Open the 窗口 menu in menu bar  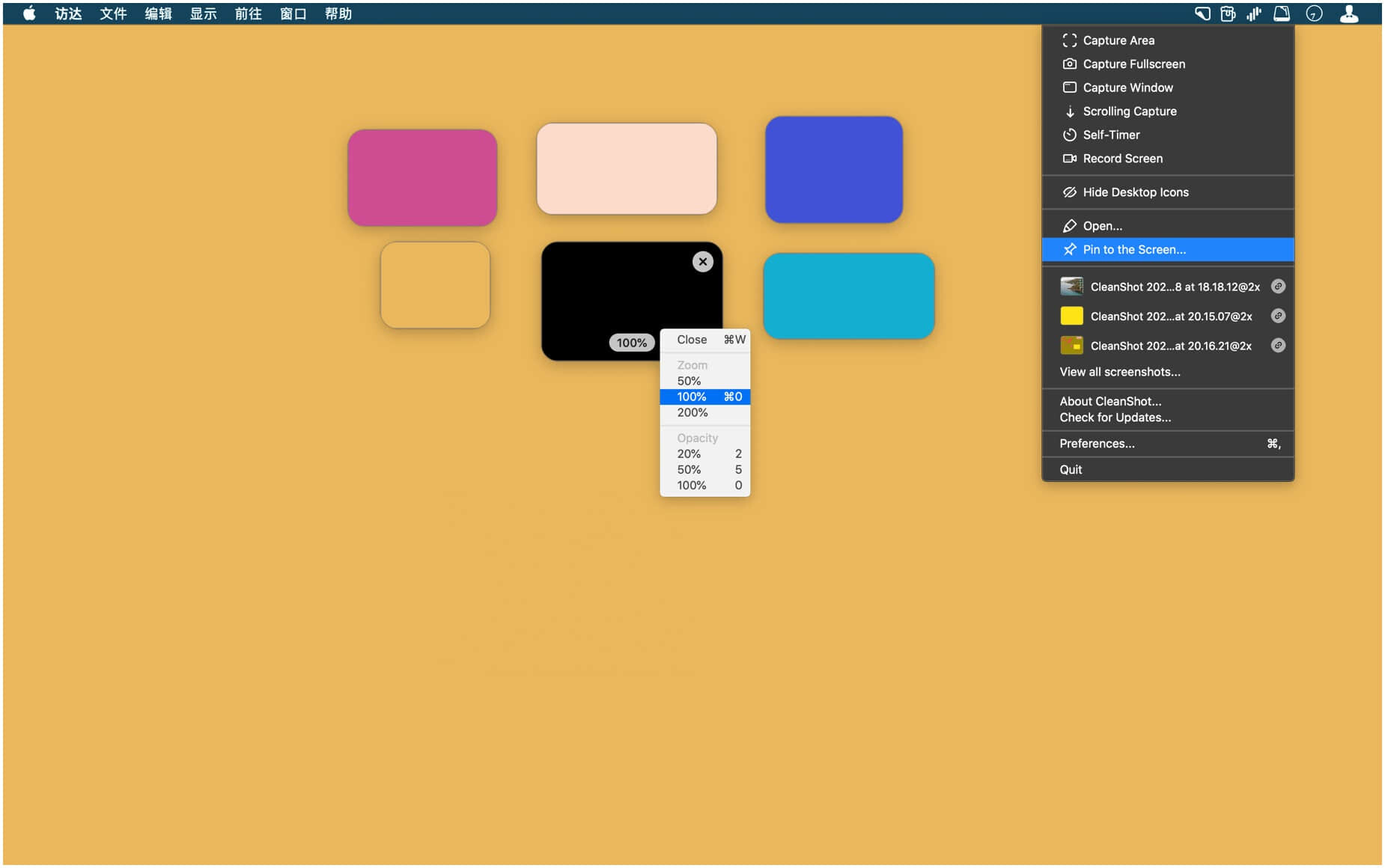(x=293, y=13)
